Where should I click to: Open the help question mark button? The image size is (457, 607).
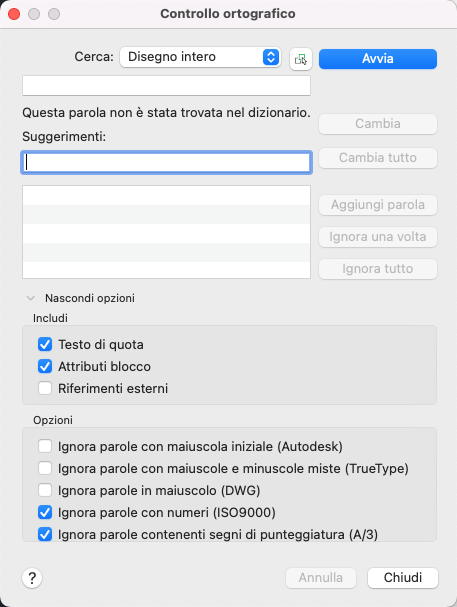[x=32, y=578]
